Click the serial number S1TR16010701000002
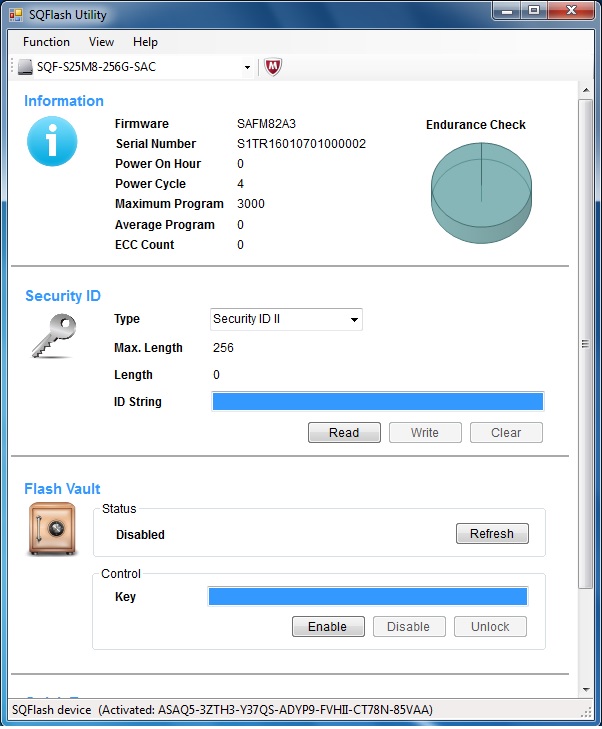This screenshot has height=729, width=602. coord(301,144)
